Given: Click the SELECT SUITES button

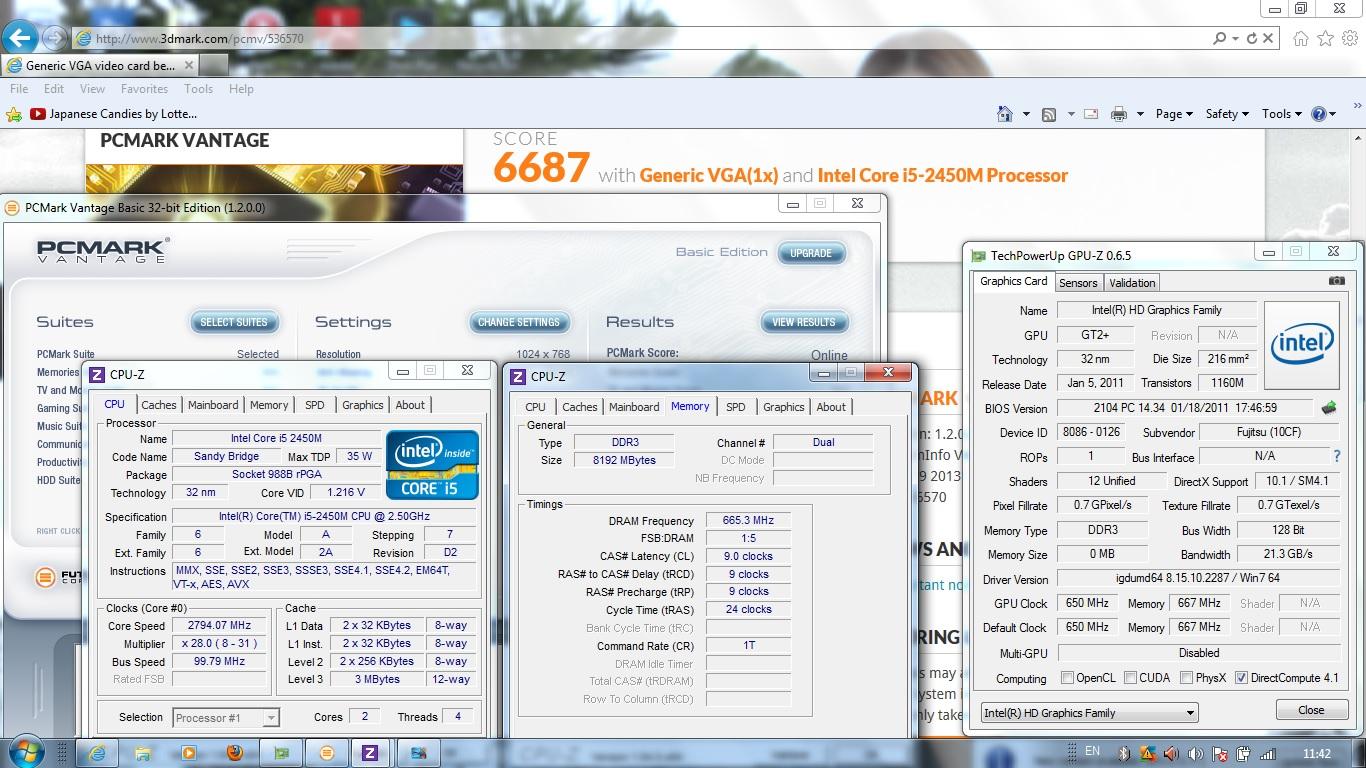Looking at the screenshot, I should [x=234, y=322].
